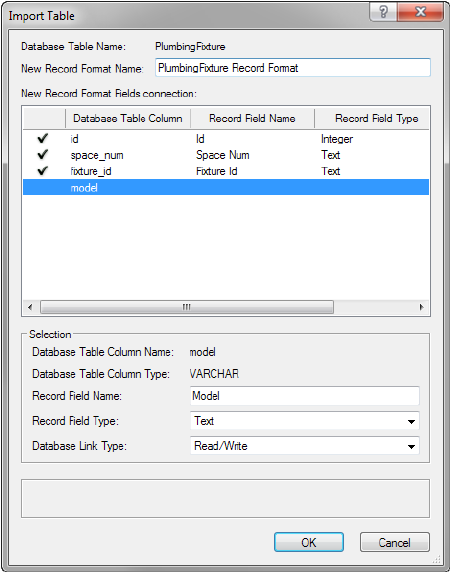Enable the checkmark for model row
The height and width of the screenshot is (573, 451).
pyautogui.click(x=43, y=187)
